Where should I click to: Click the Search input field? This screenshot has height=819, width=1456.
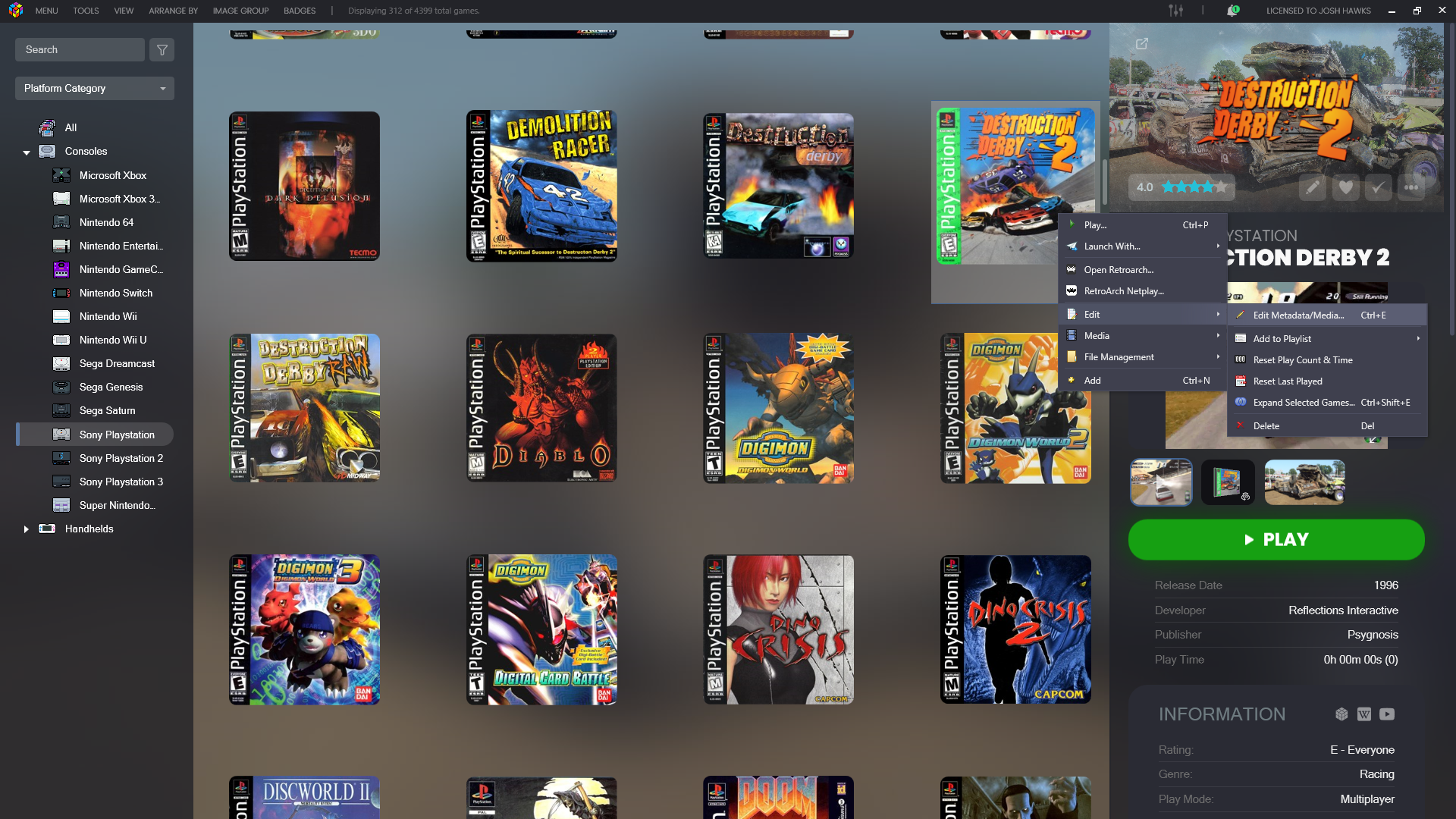[80, 50]
